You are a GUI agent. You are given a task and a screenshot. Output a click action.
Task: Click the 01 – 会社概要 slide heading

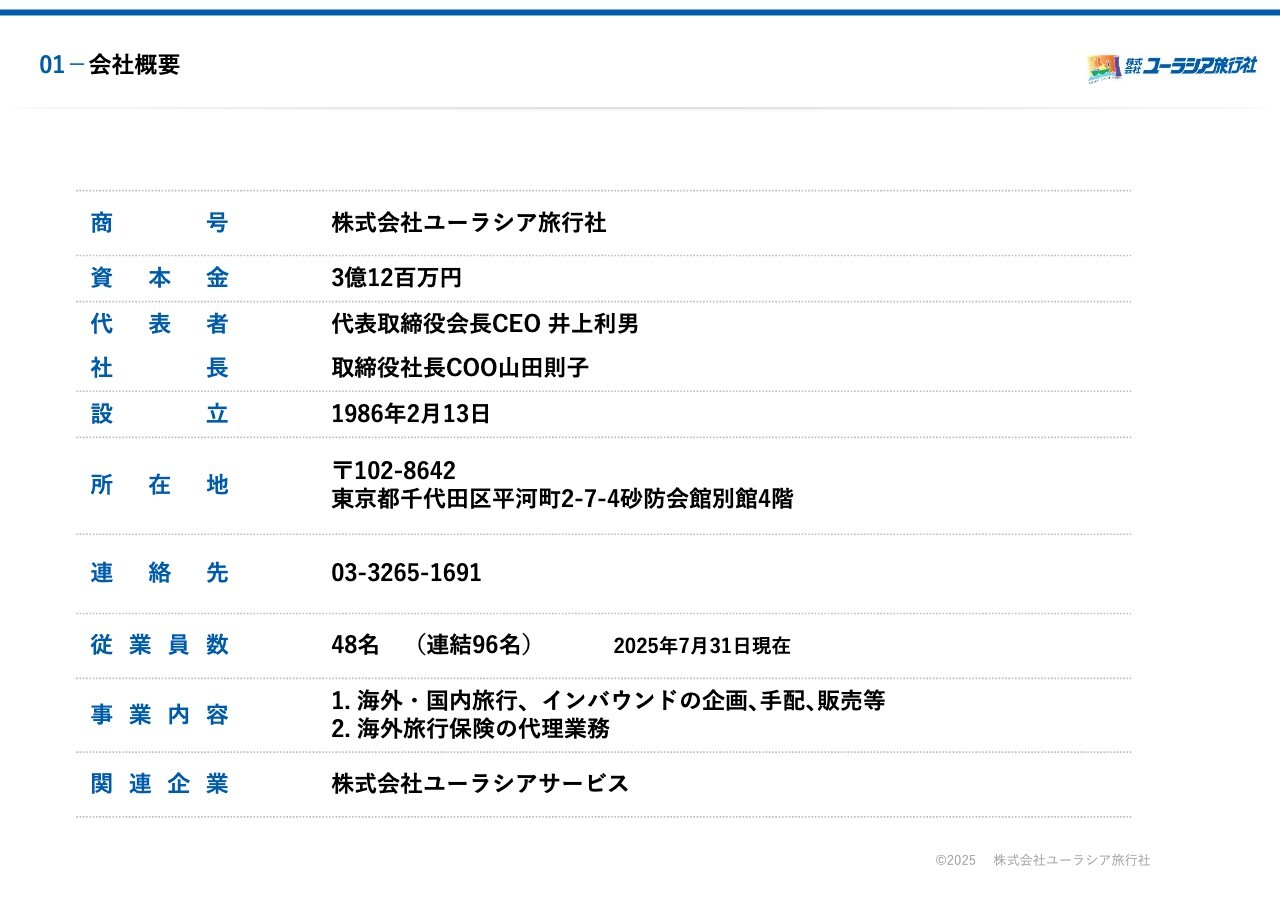click(110, 65)
